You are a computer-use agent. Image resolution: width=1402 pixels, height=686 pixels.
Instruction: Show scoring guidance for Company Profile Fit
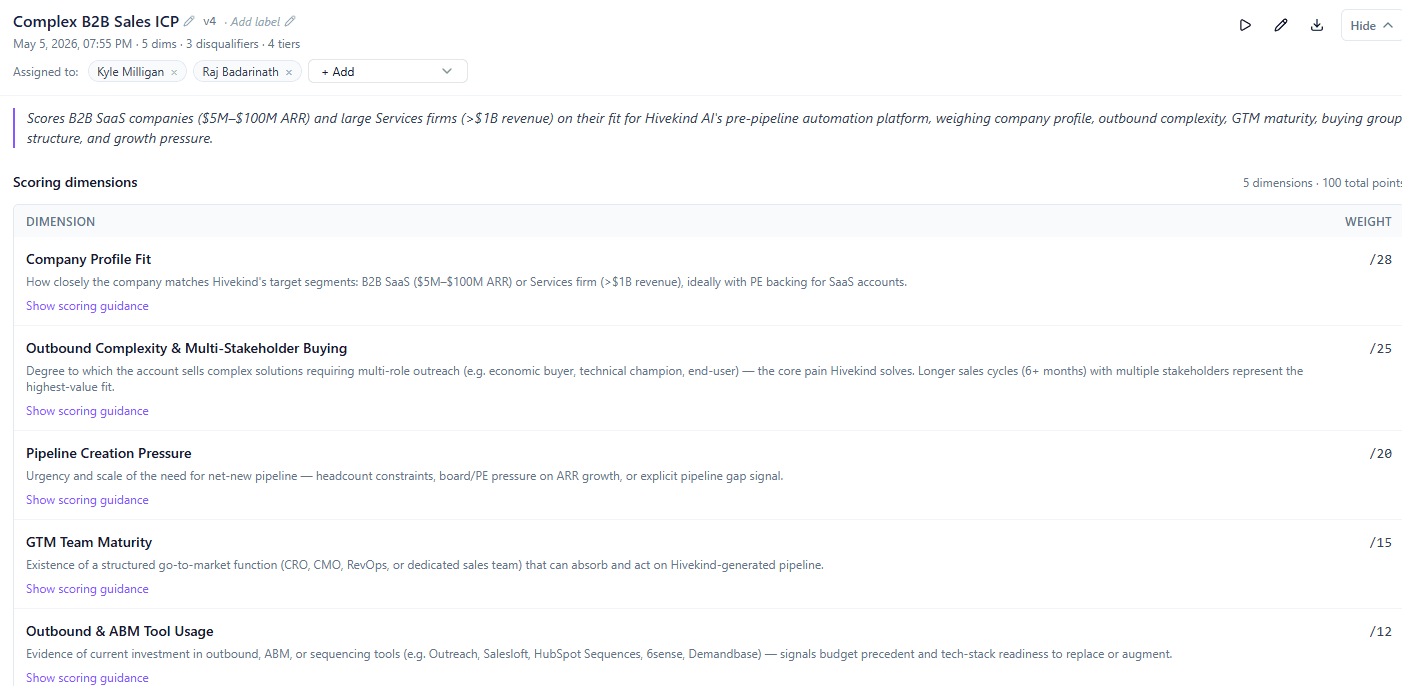(87, 306)
